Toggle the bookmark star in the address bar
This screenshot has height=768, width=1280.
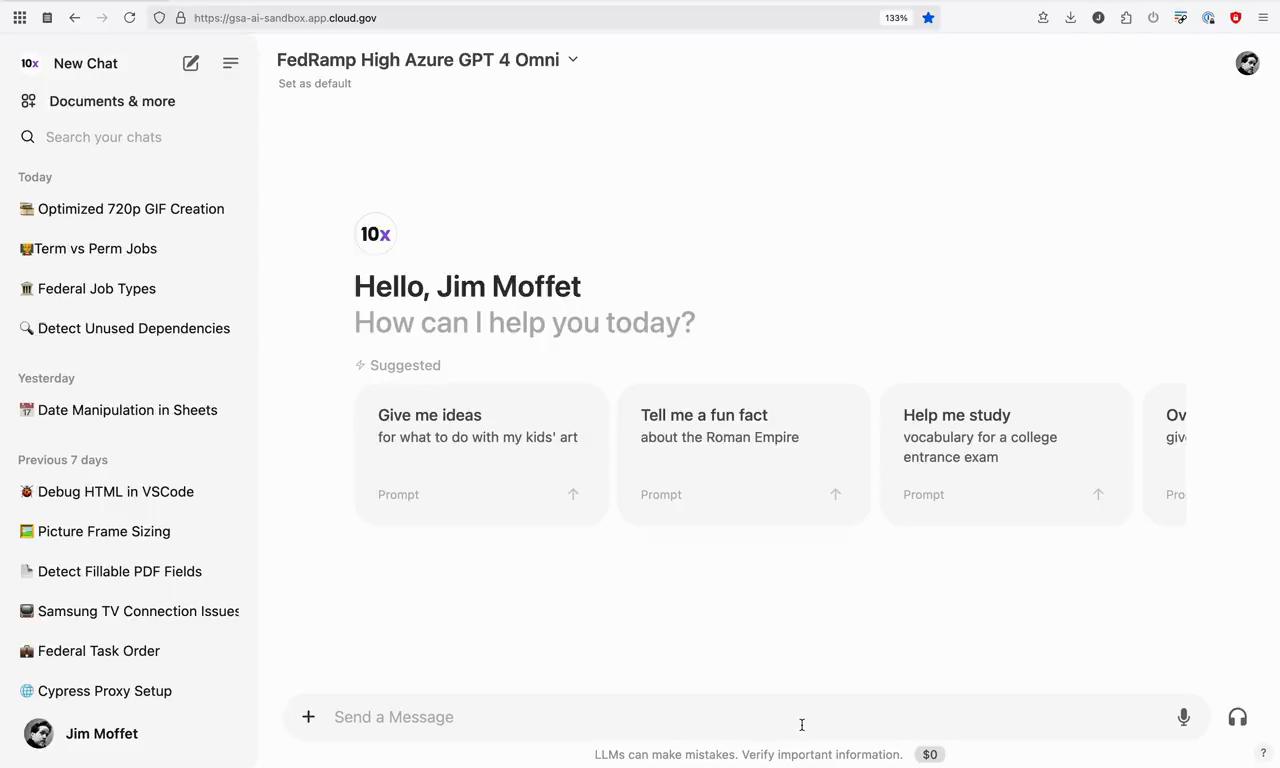(x=928, y=17)
